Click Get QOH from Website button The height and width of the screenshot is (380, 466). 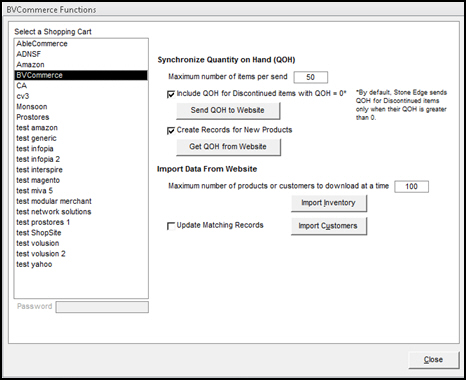pyautogui.click(x=228, y=147)
